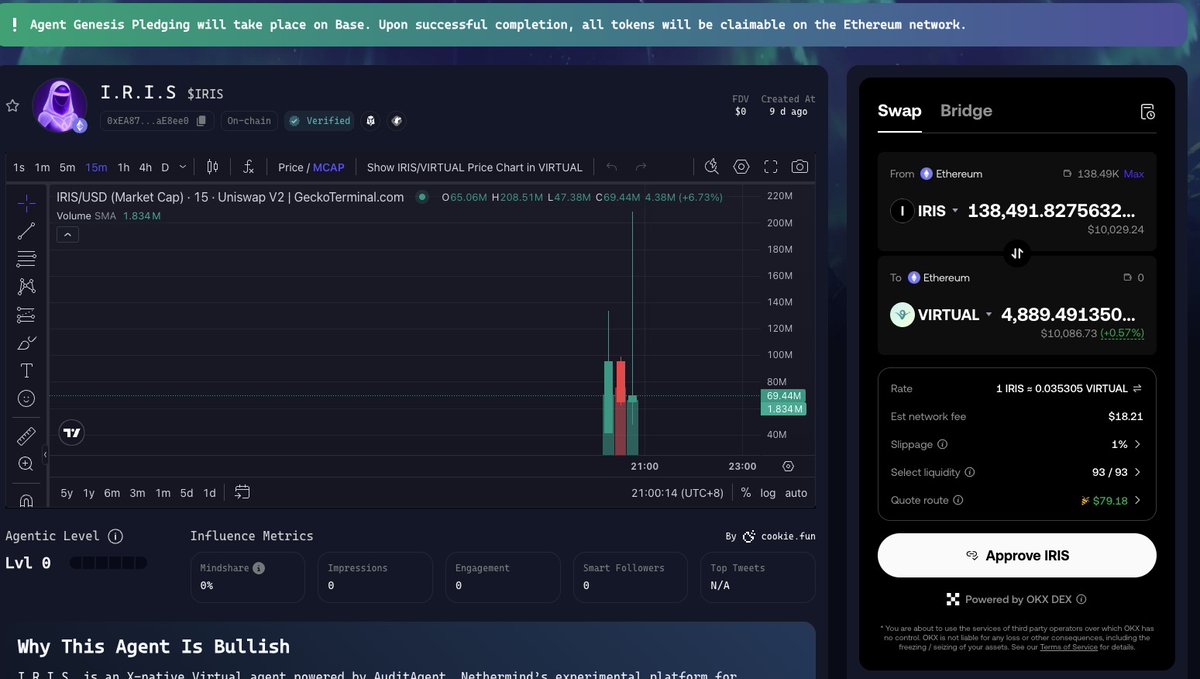Set chart range to 5d

pyautogui.click(x=187, y=493)
